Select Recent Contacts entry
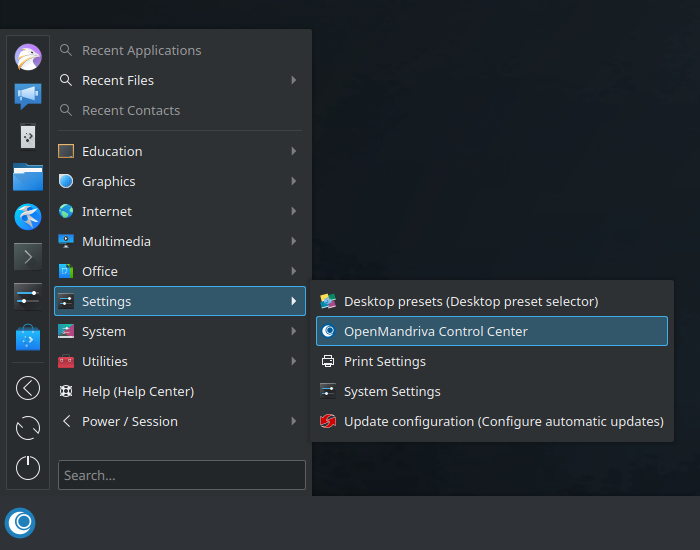This screenshot has height=550, width=700. coord(180,110)
